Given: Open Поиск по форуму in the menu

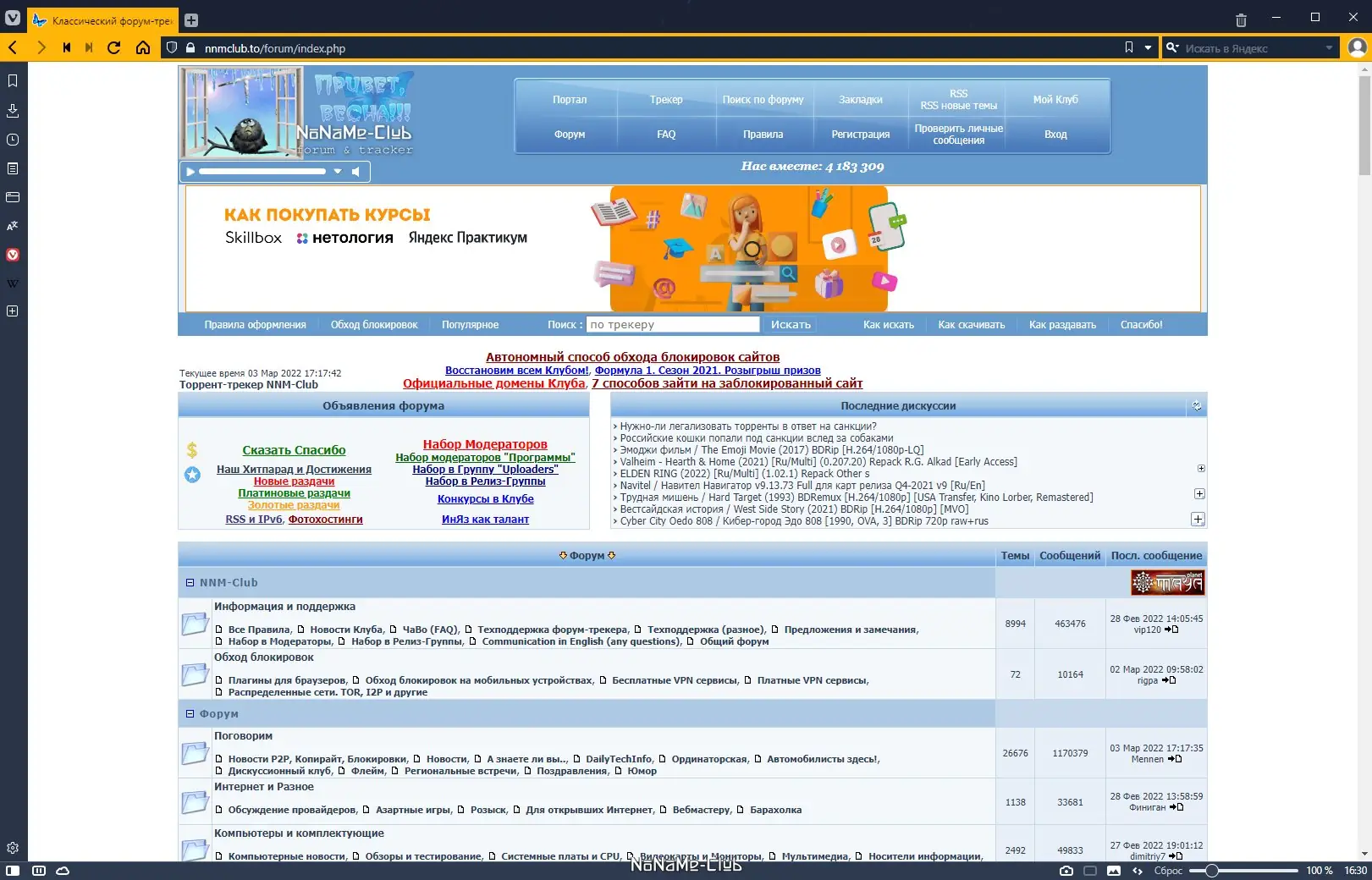Looking at the screenshot, I should click(x=763, y=100).
